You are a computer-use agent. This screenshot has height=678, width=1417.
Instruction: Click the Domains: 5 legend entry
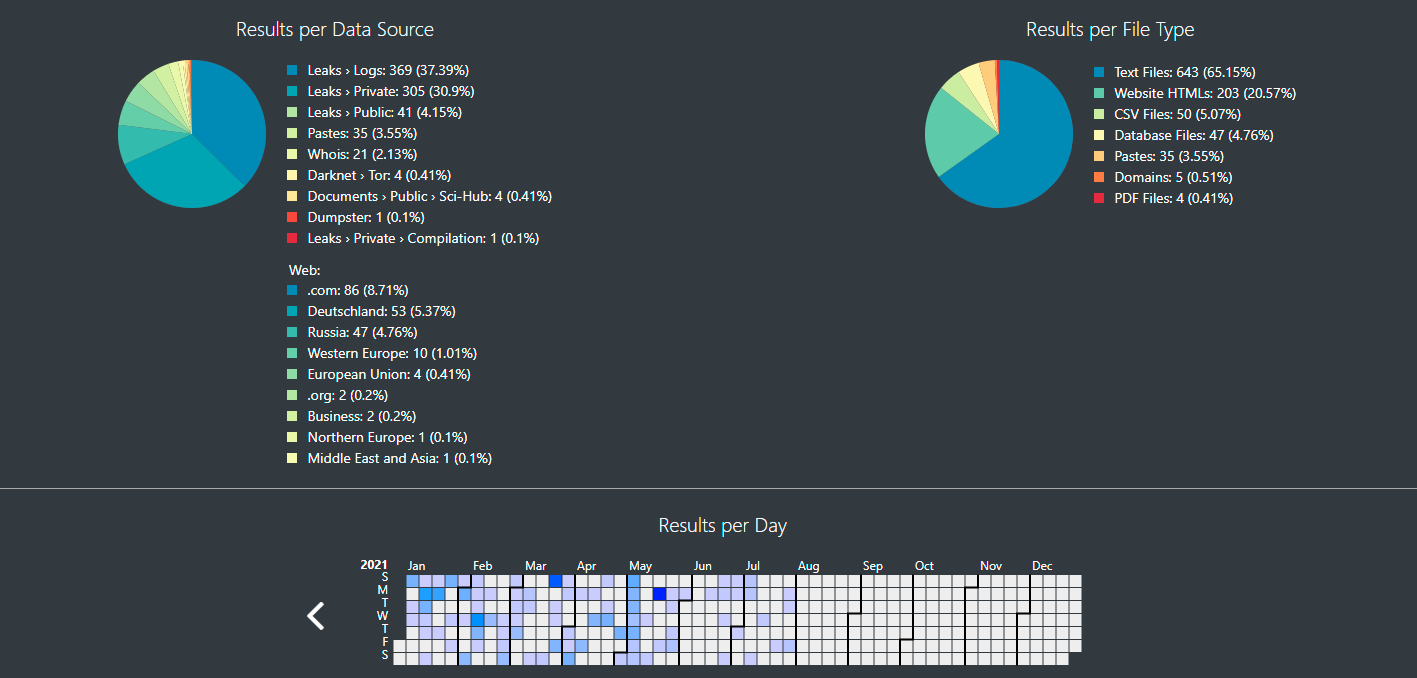[x=1173, y=177]
